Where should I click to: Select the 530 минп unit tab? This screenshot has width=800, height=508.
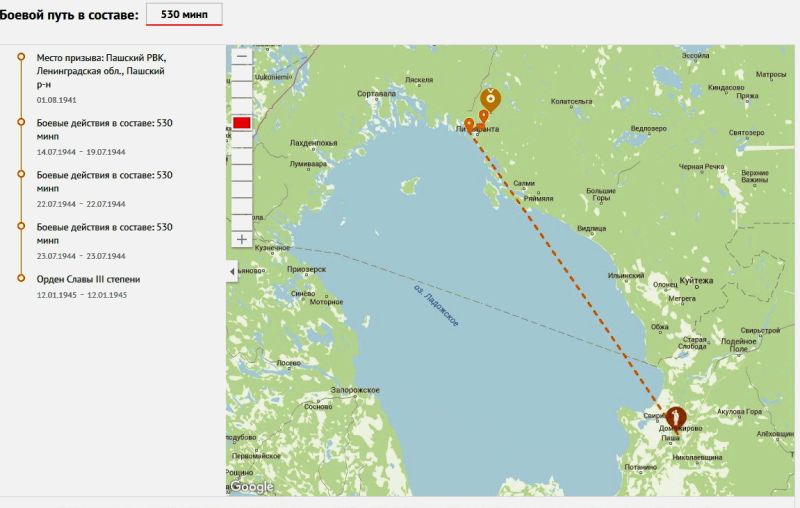pos(184,14)
